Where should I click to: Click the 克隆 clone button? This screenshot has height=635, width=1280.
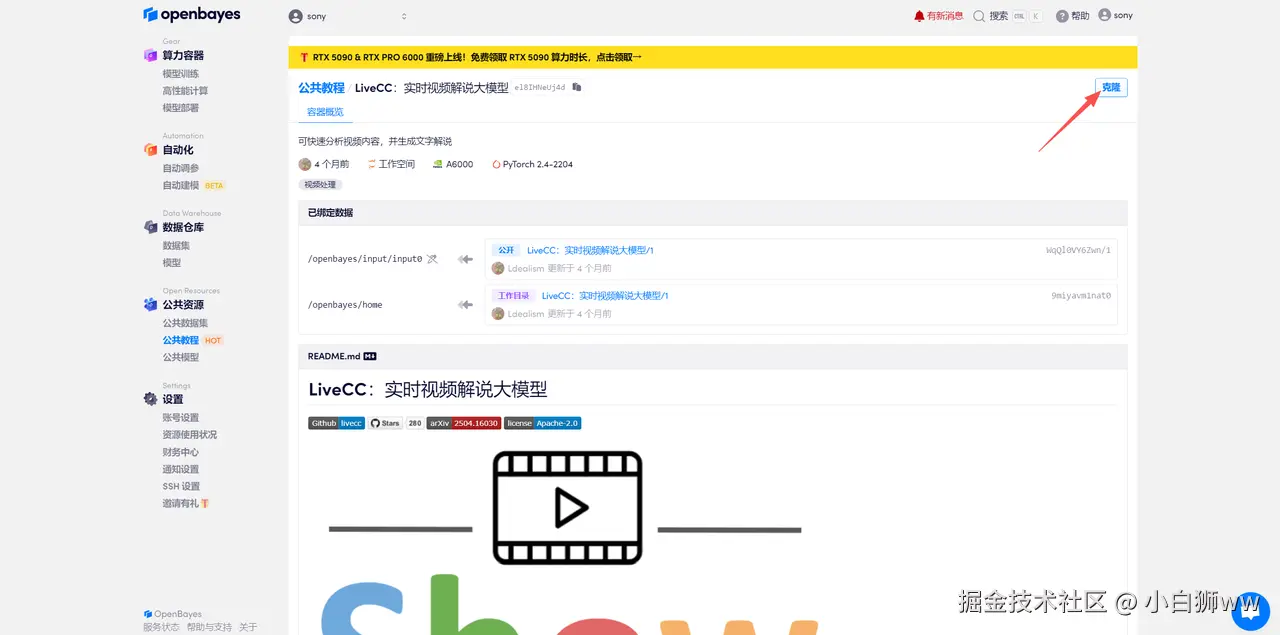coord(1111,88)
